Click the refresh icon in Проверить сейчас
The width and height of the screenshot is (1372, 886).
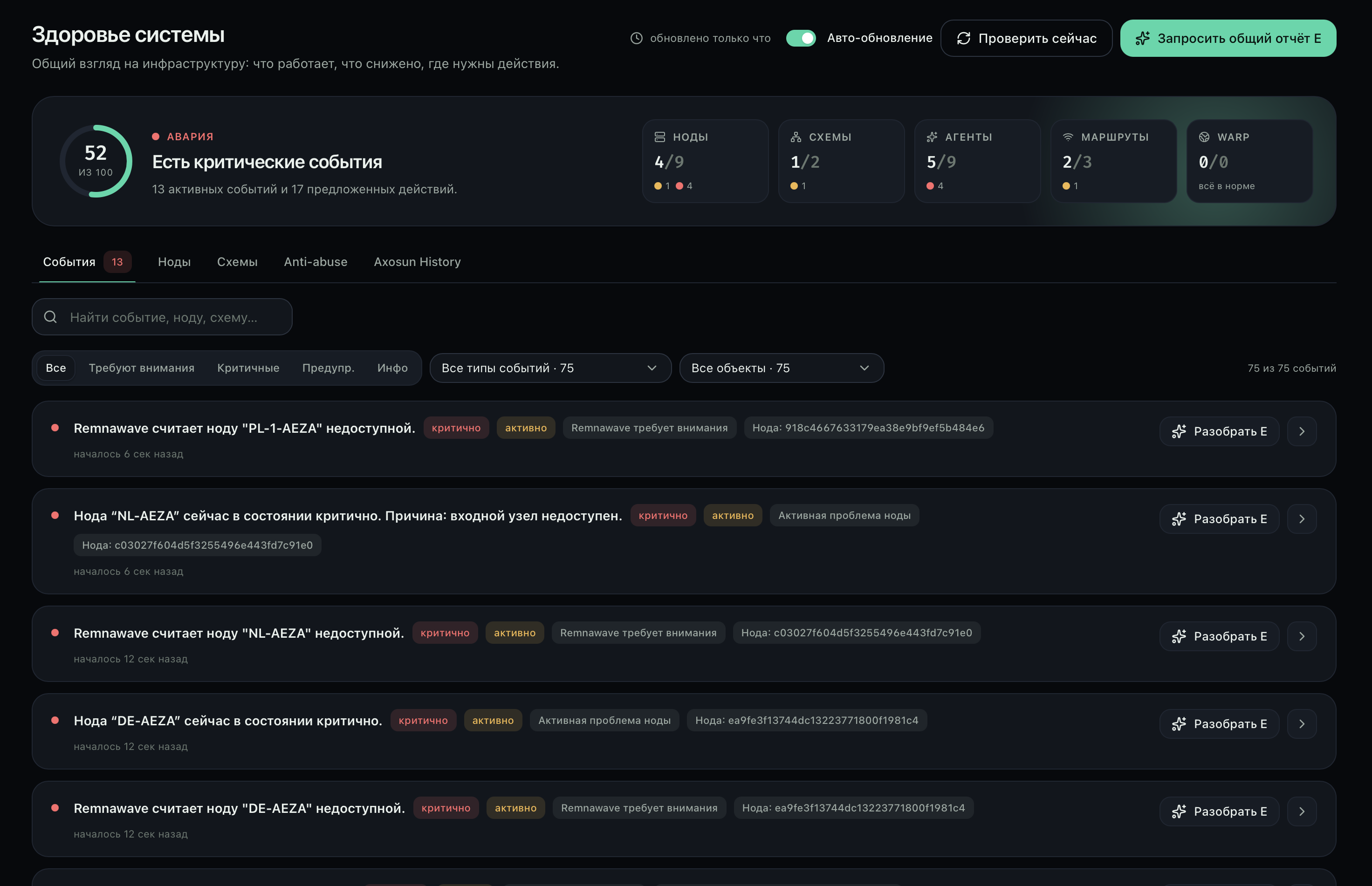coord(963,38)
